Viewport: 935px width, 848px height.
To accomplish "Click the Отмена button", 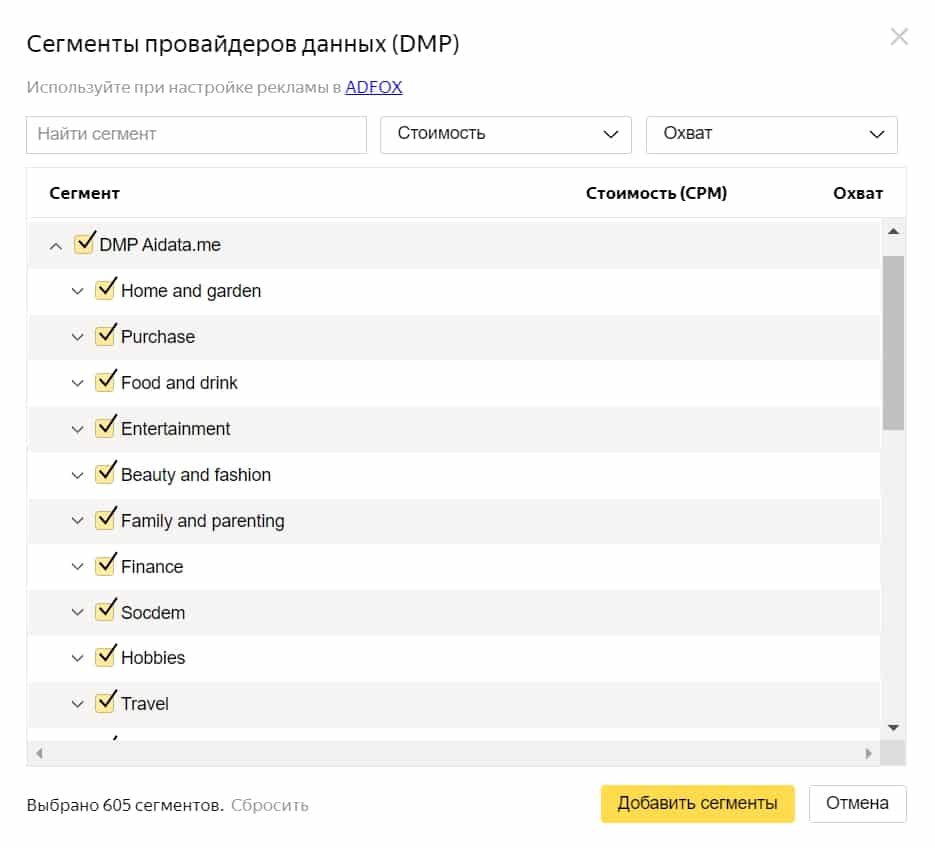I will coord(857,803).
